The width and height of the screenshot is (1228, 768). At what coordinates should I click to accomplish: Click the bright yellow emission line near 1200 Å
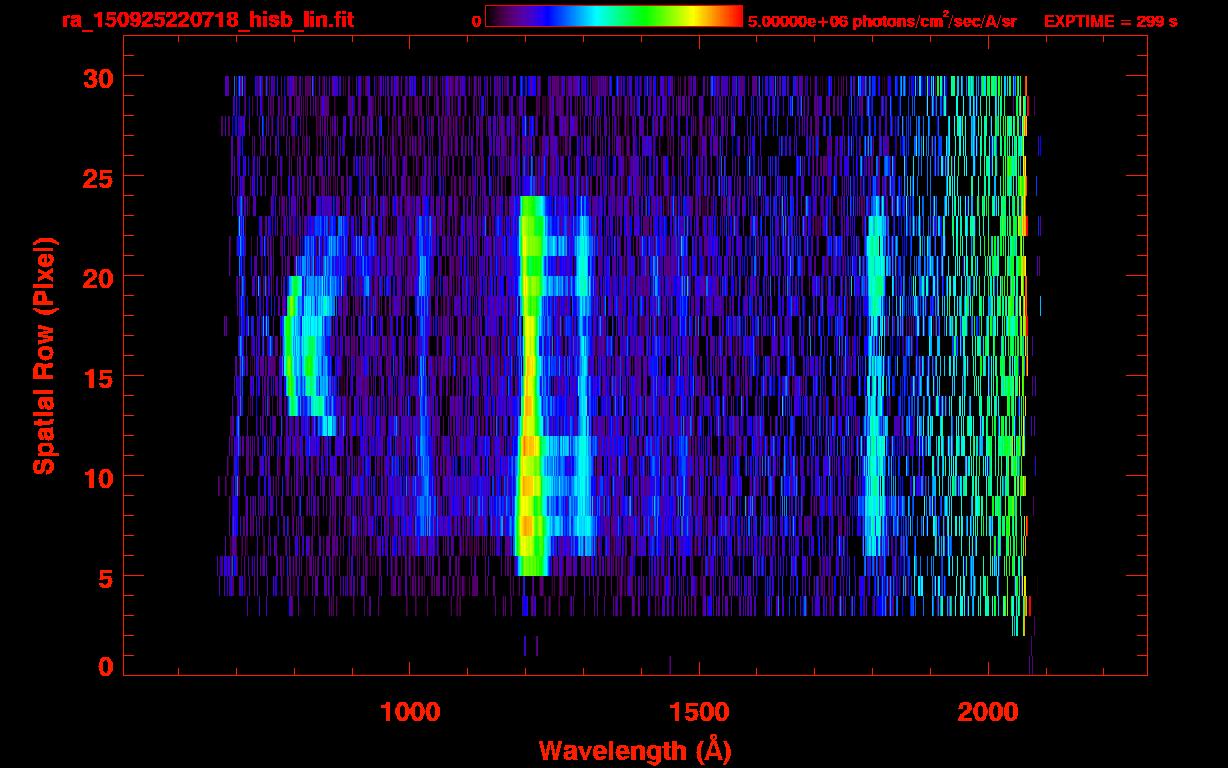point(529,400)
